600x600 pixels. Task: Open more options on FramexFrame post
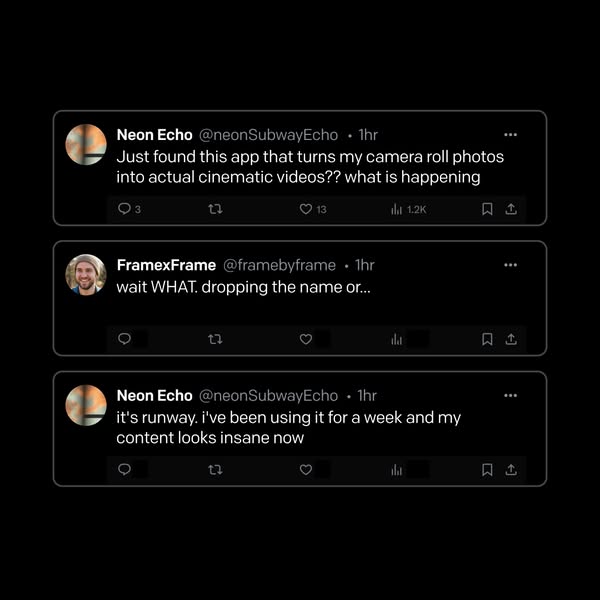click(510, 265)
